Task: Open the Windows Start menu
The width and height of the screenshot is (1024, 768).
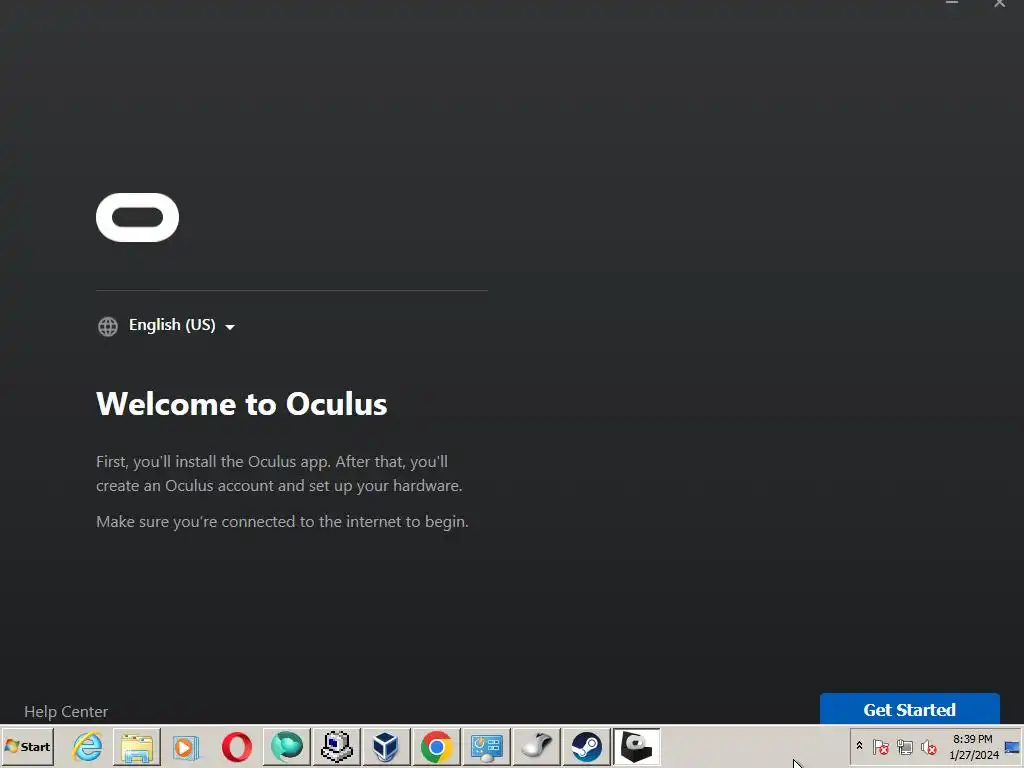Action: [27, 746]
